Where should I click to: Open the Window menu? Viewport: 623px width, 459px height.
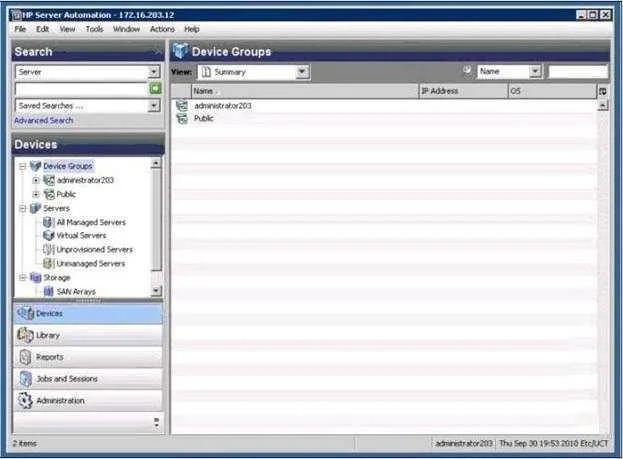pos(126,29)
